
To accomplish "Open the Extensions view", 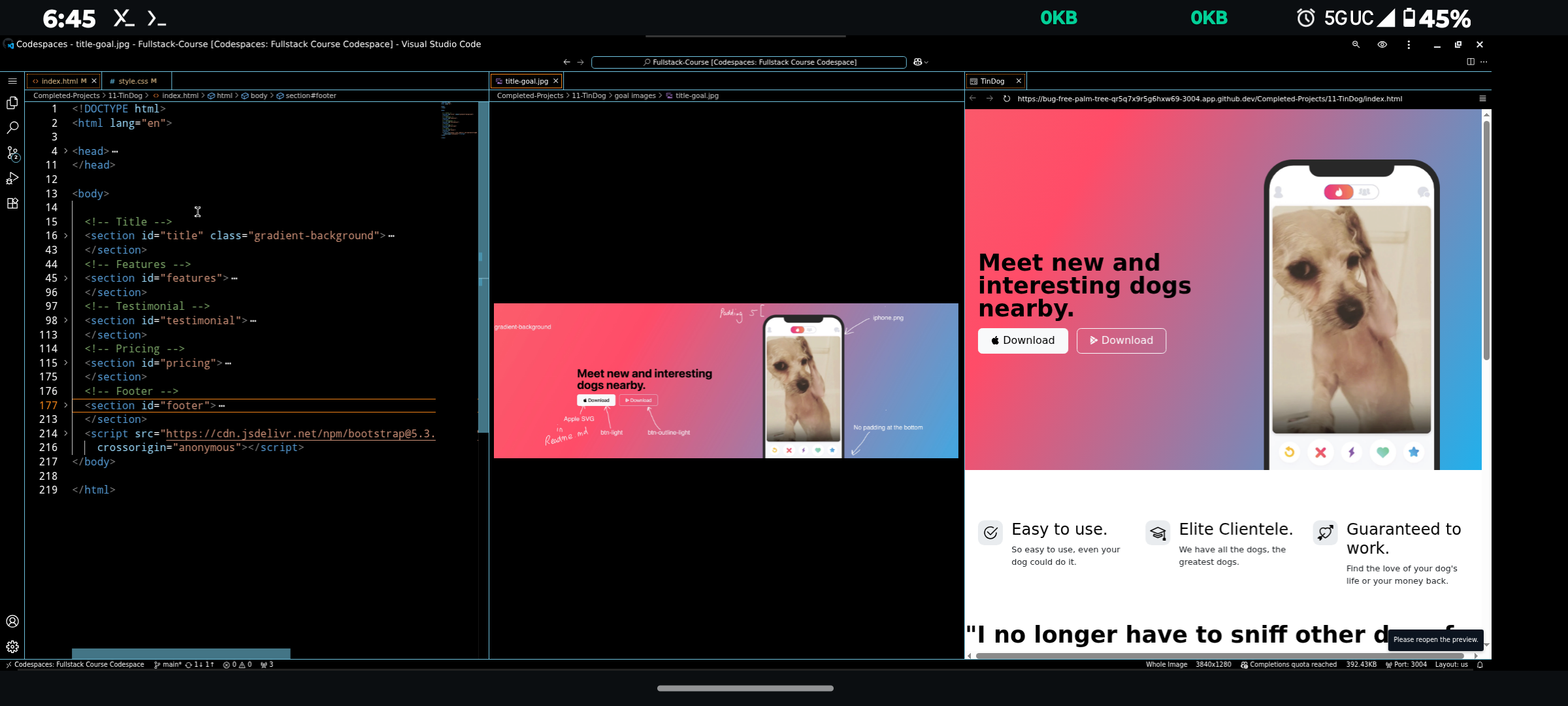I will (12, 203).
